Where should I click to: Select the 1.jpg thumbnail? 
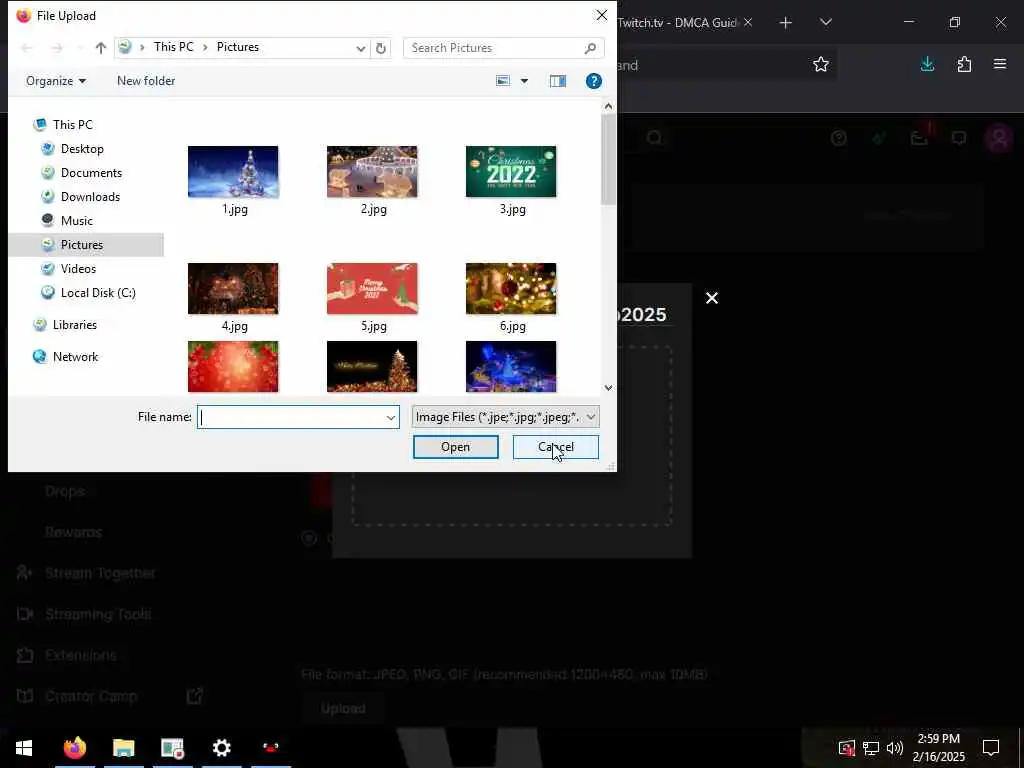click(x=233, y=172)
